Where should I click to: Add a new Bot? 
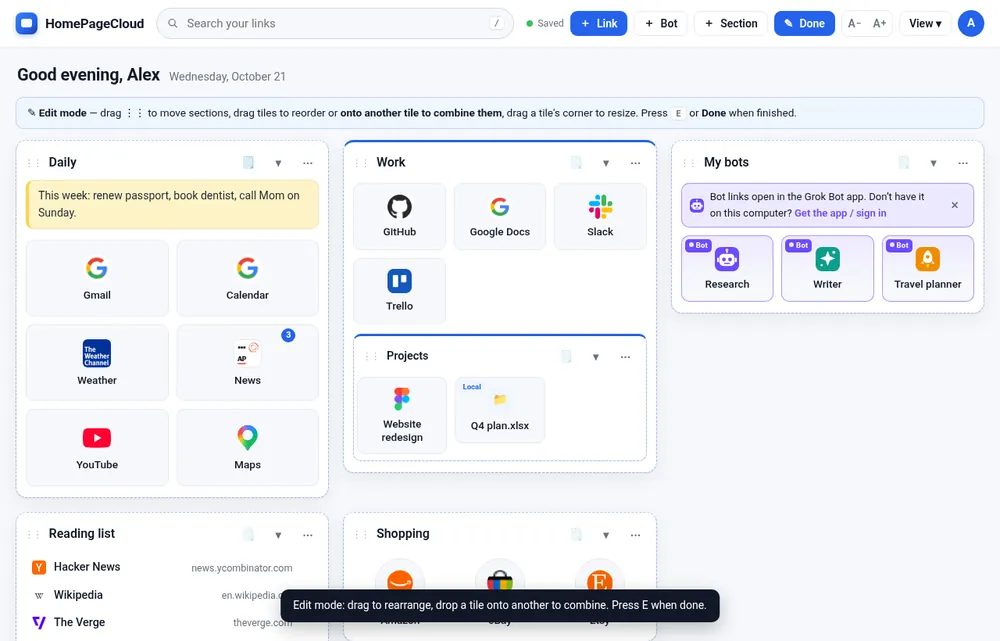tap(661, 24)
